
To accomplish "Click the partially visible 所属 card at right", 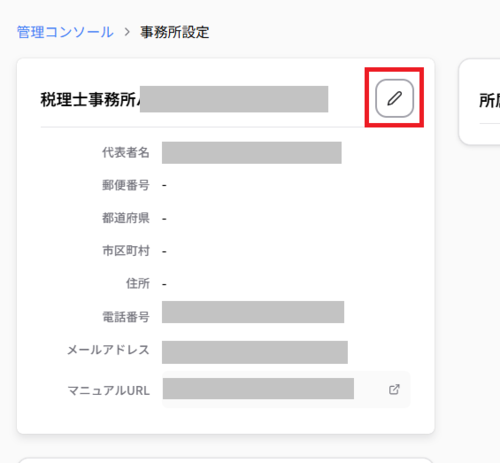I will click(480, 102).
